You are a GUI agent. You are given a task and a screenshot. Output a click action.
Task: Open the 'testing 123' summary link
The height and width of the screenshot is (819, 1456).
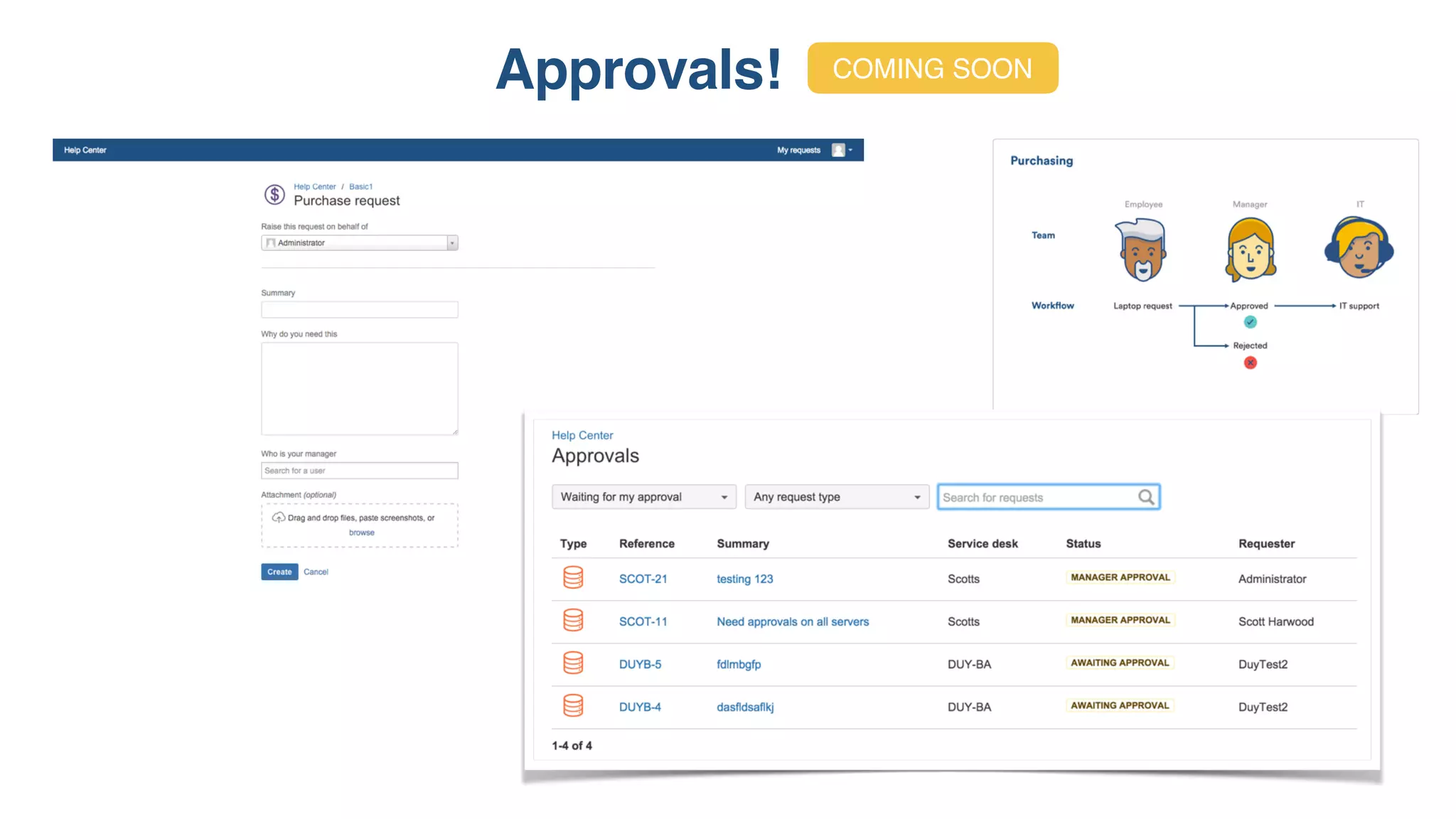pos(744,579)
